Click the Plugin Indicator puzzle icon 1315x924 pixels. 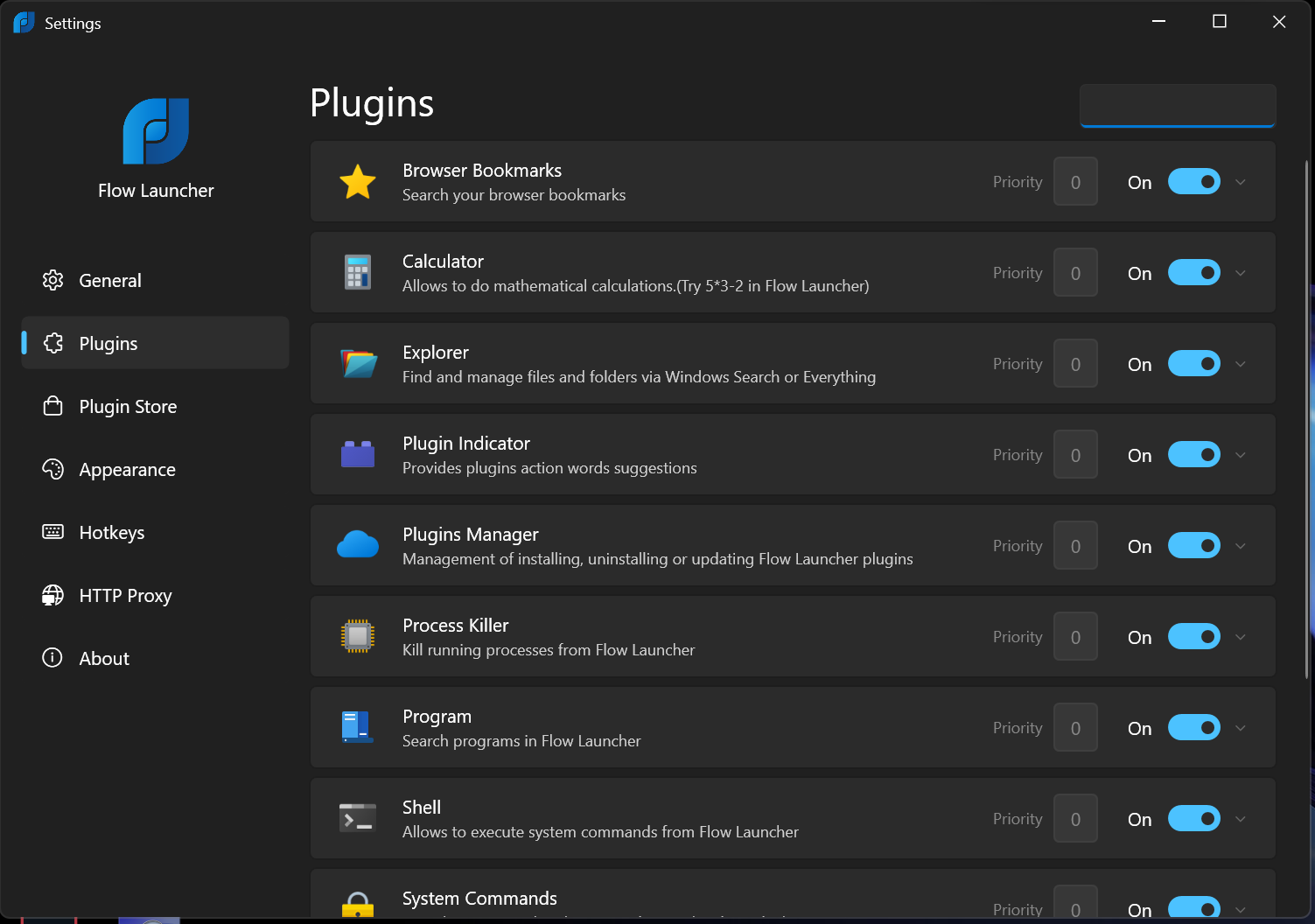pos(358,454)
